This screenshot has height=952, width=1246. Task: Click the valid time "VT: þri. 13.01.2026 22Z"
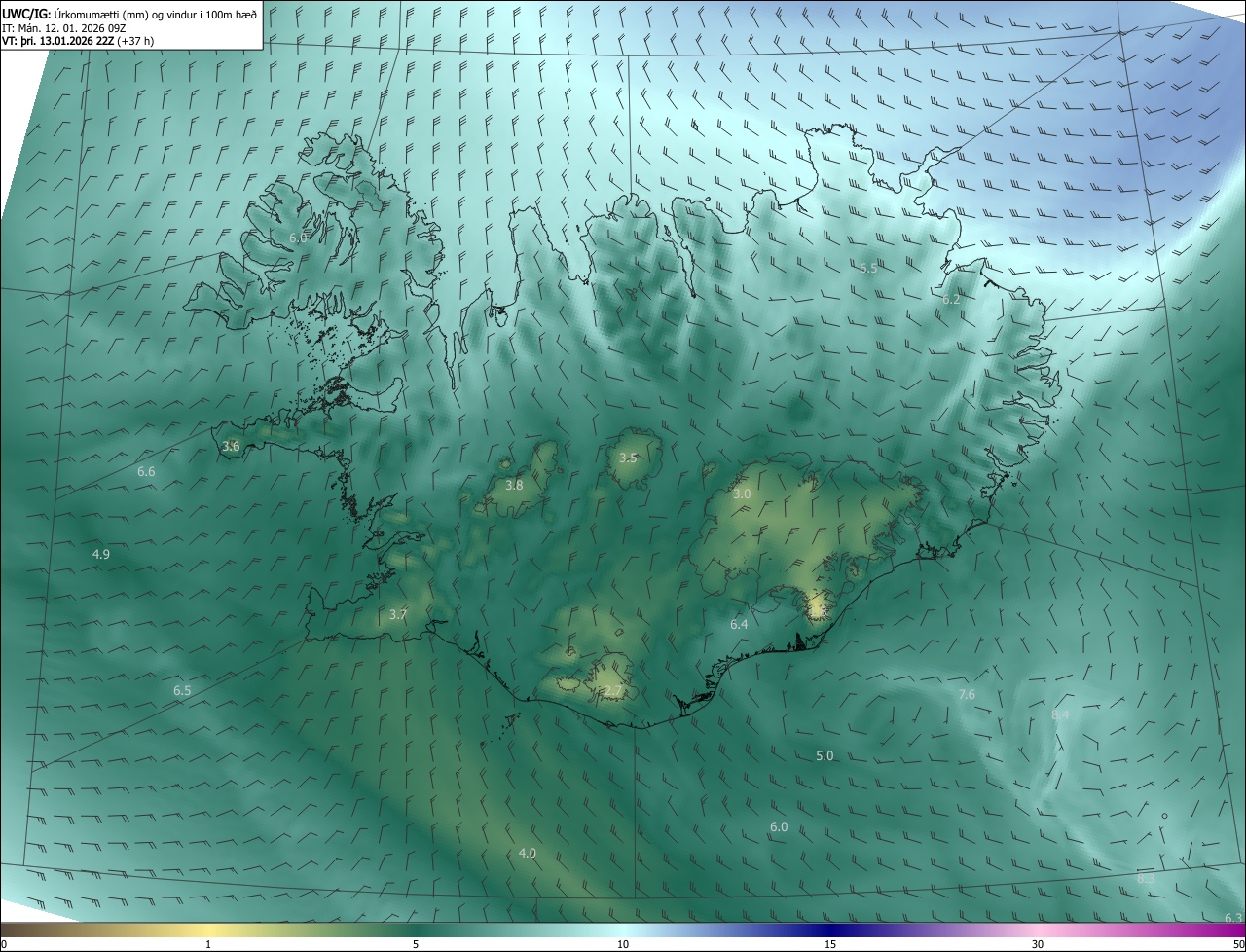point(59,41)
